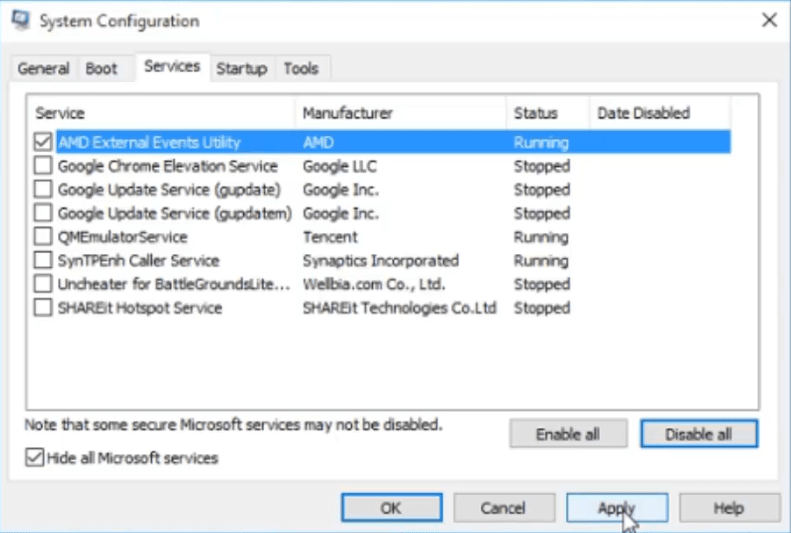
Task: Click the Apply button
Action: [616, 508]
